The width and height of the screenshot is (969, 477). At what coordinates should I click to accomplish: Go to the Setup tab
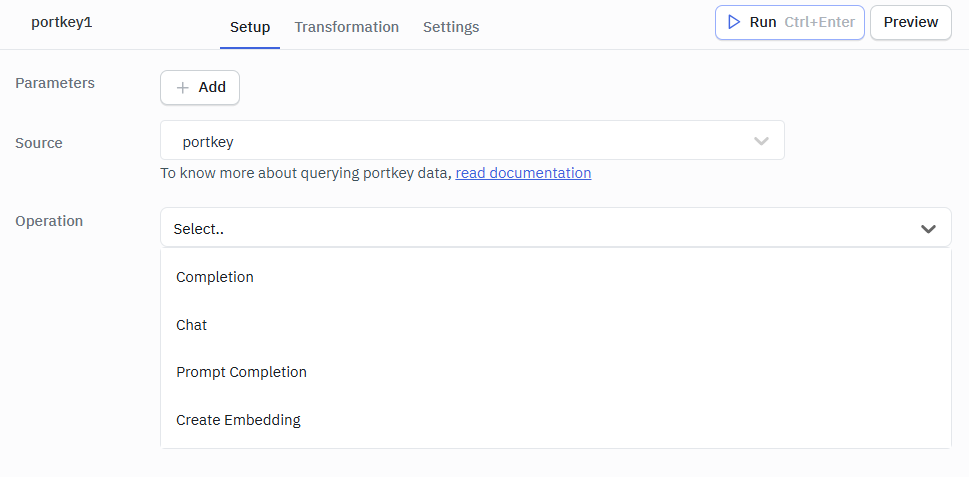[x=250, y=27]
